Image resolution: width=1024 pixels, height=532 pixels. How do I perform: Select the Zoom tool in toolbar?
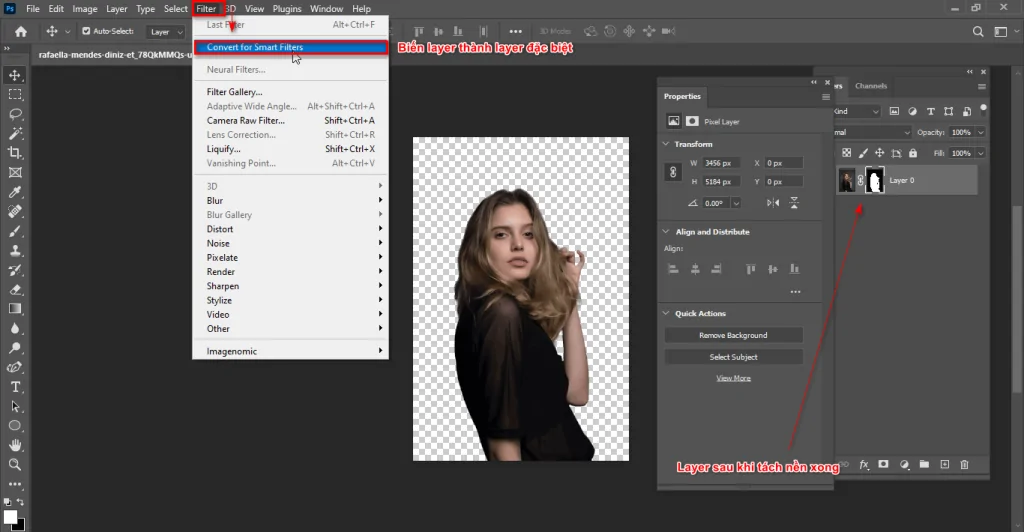coord(15,465)
